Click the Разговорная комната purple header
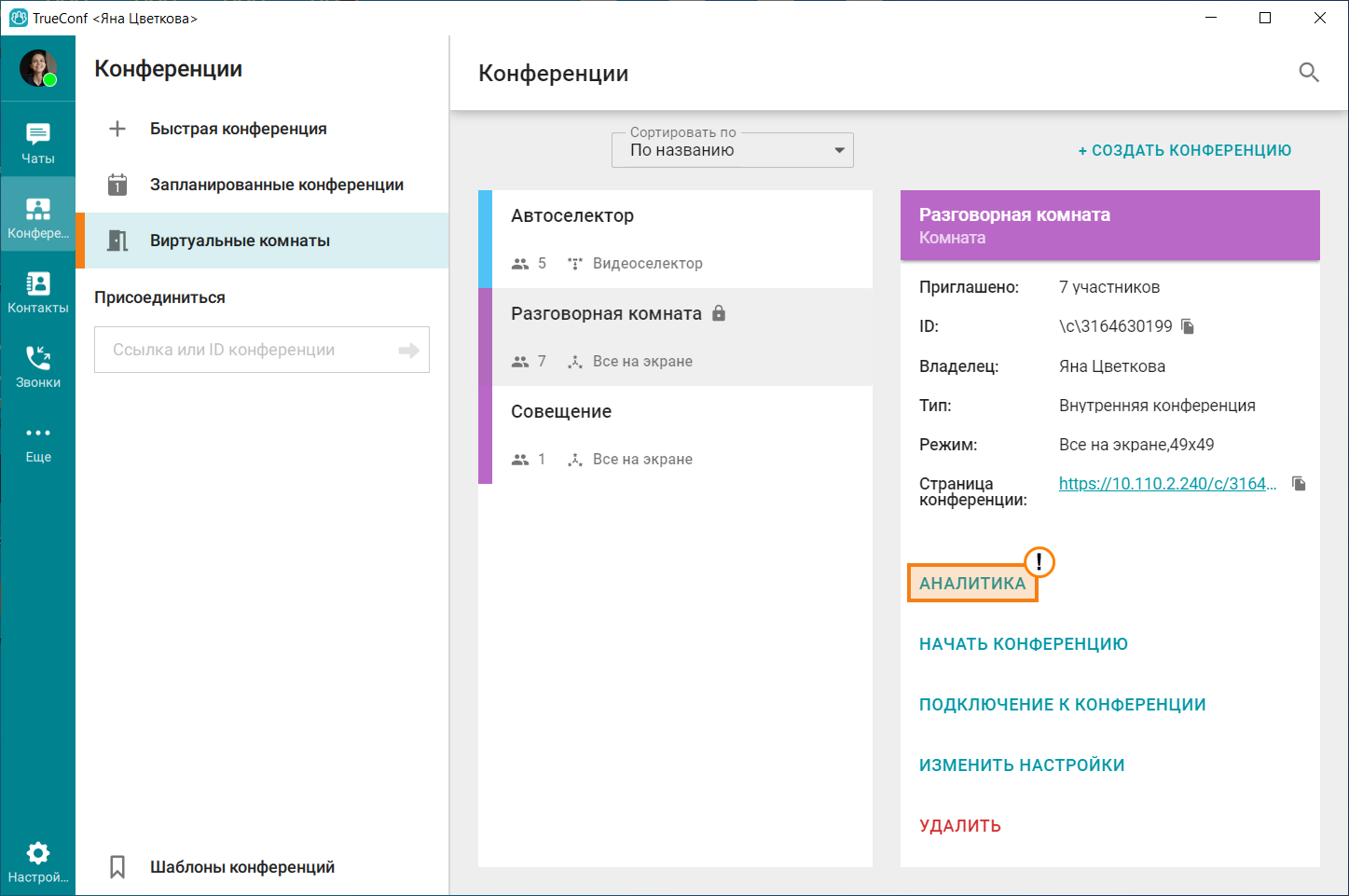 click(1110, 225)
